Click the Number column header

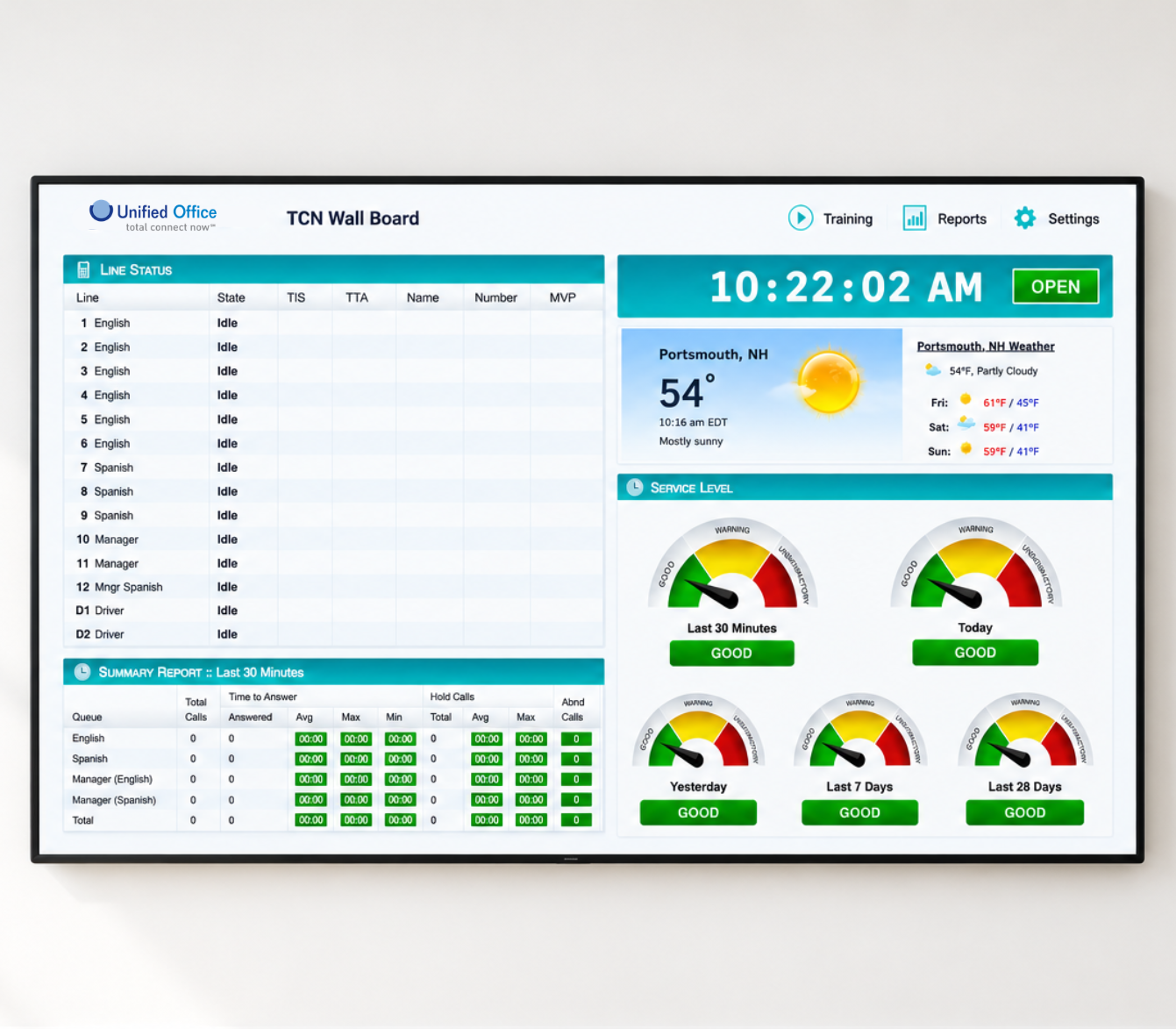495,297
